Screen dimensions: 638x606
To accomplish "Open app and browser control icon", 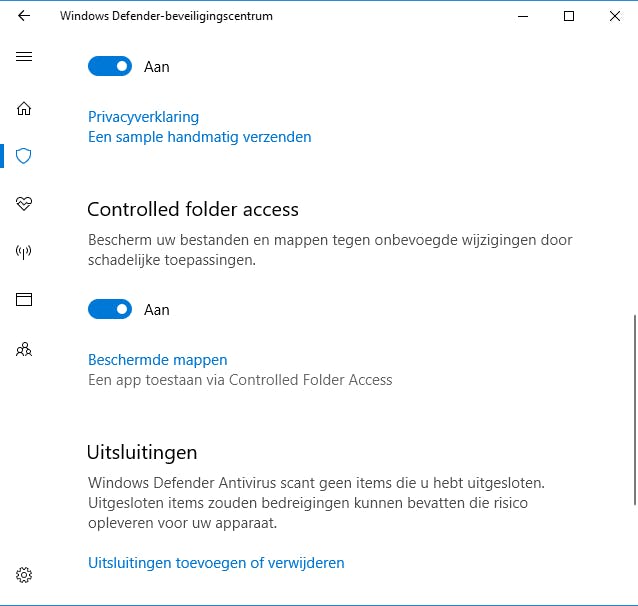I will [x=24, y=299].
